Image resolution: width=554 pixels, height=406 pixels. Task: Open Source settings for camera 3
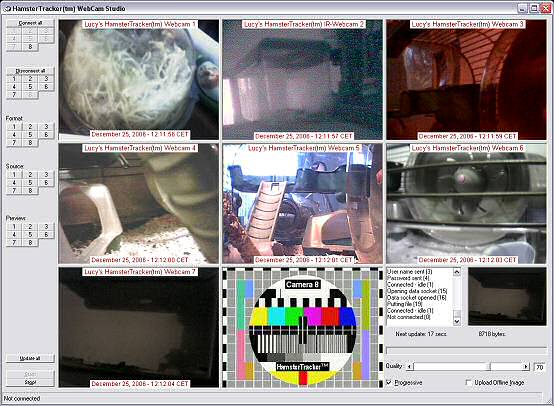pos(46,175)
